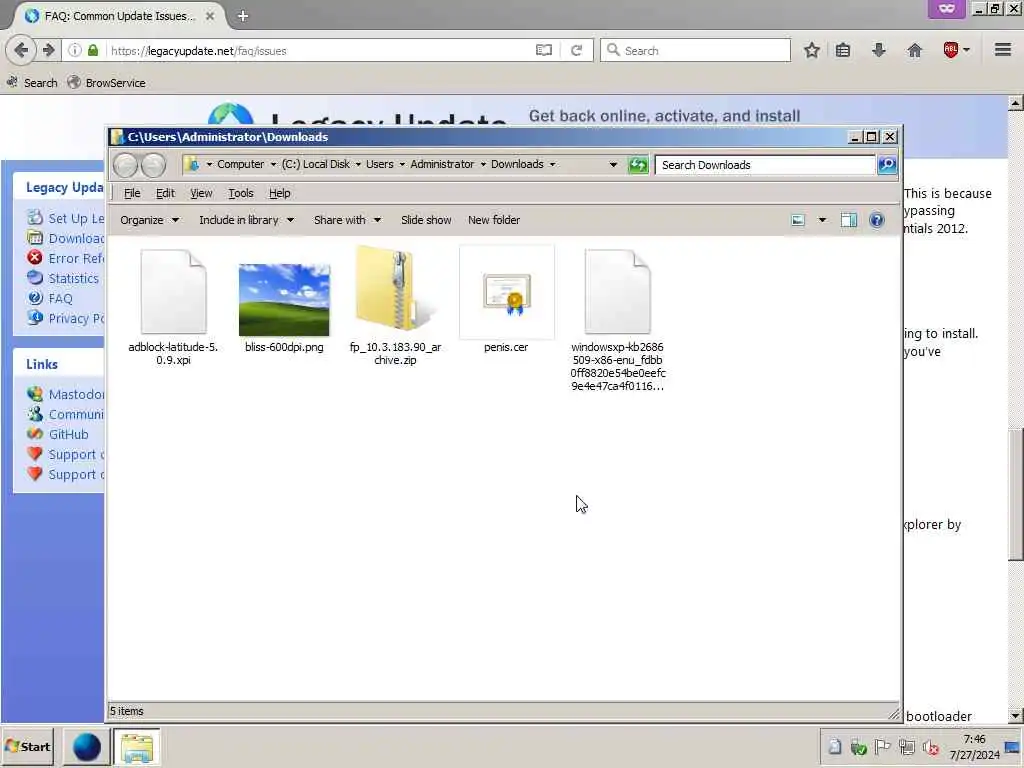Click the blue globe browser taskbar icon
This screenshot has height=768, width=1024.
coord(86,747)
